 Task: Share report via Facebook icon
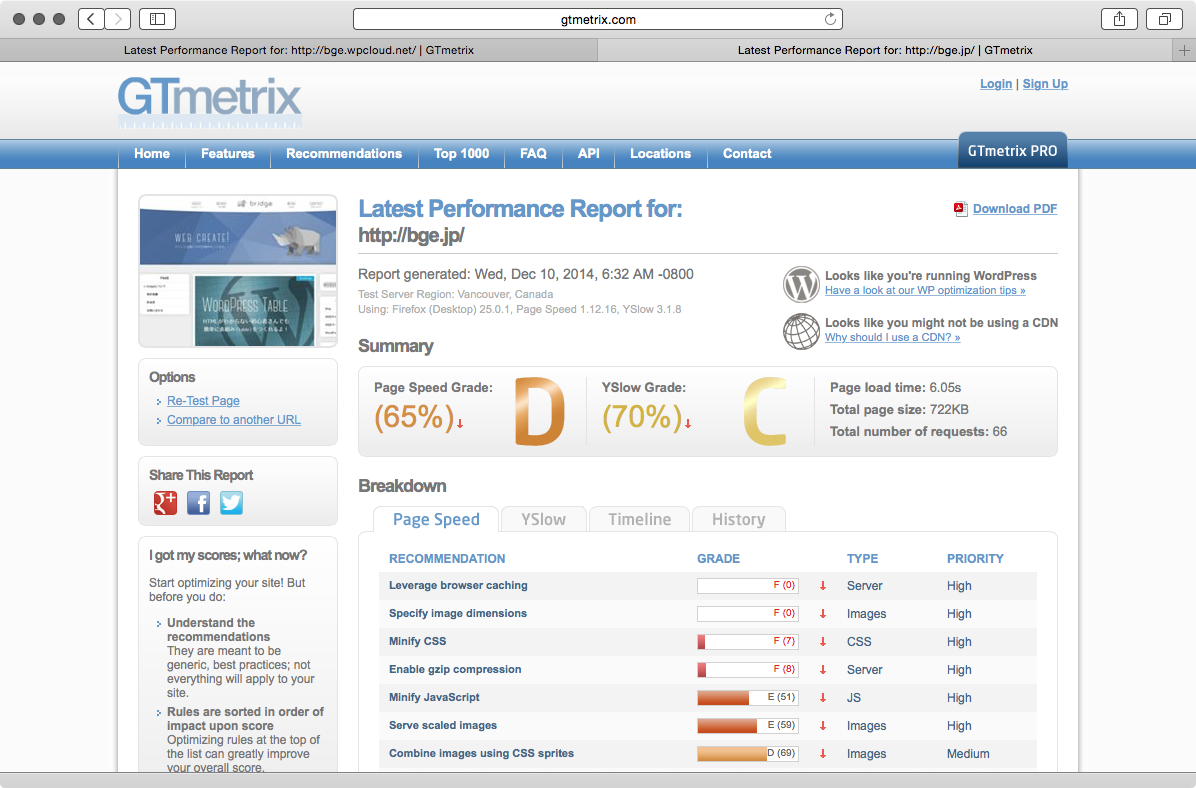pyautogui.click(x=198, y=503)
